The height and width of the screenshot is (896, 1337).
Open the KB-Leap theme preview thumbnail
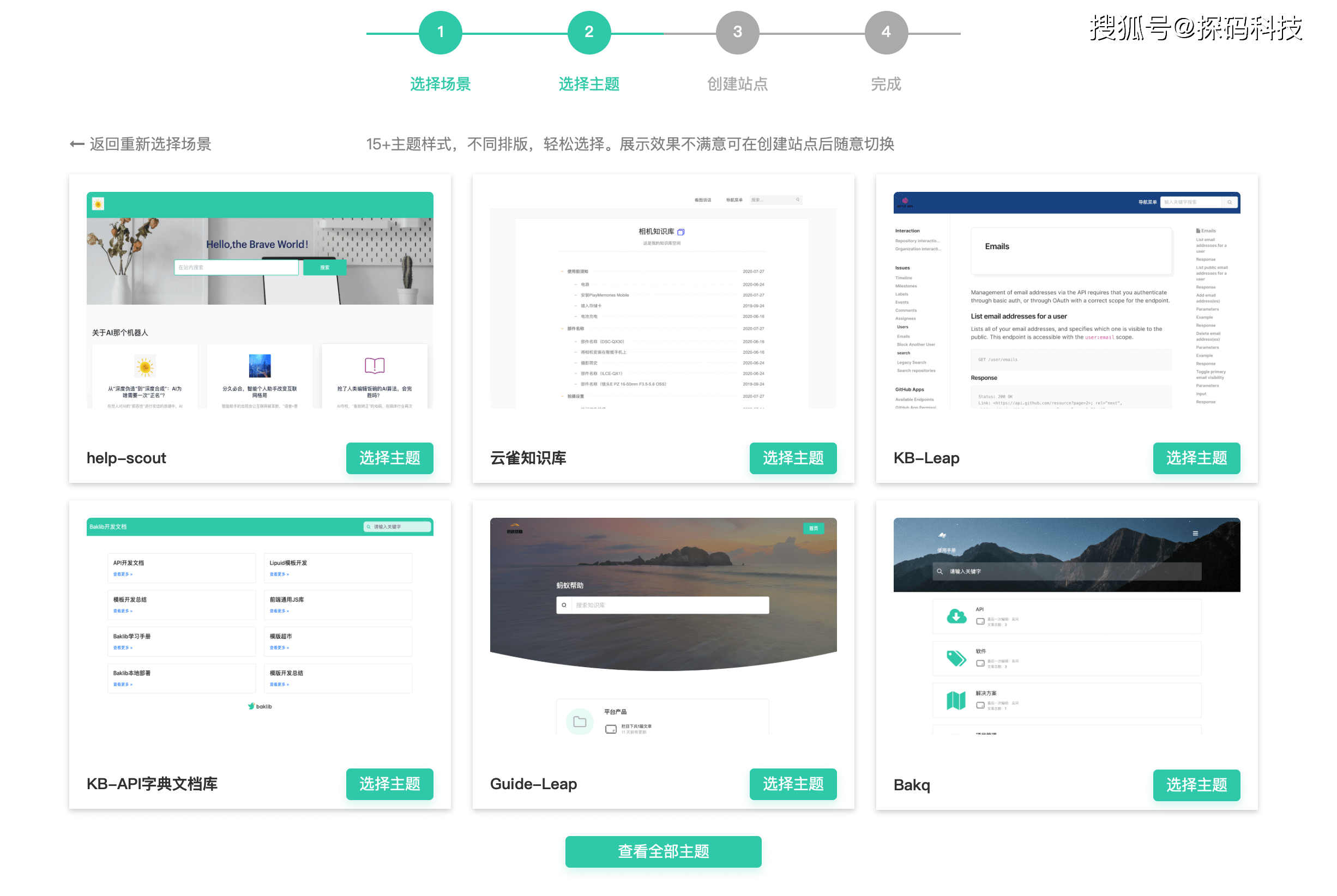[1067, 300]
